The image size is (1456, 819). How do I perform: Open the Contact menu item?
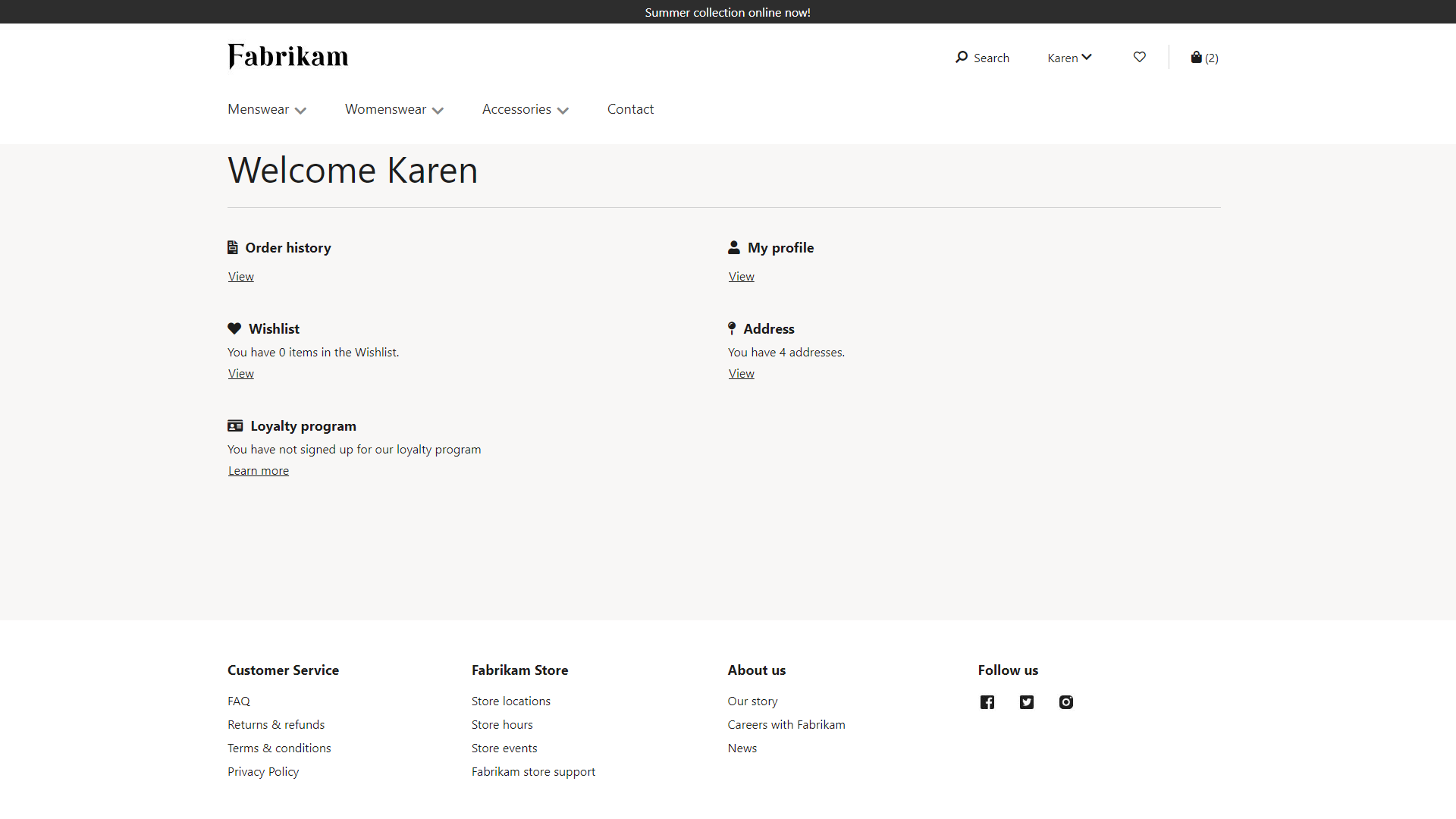629,109
